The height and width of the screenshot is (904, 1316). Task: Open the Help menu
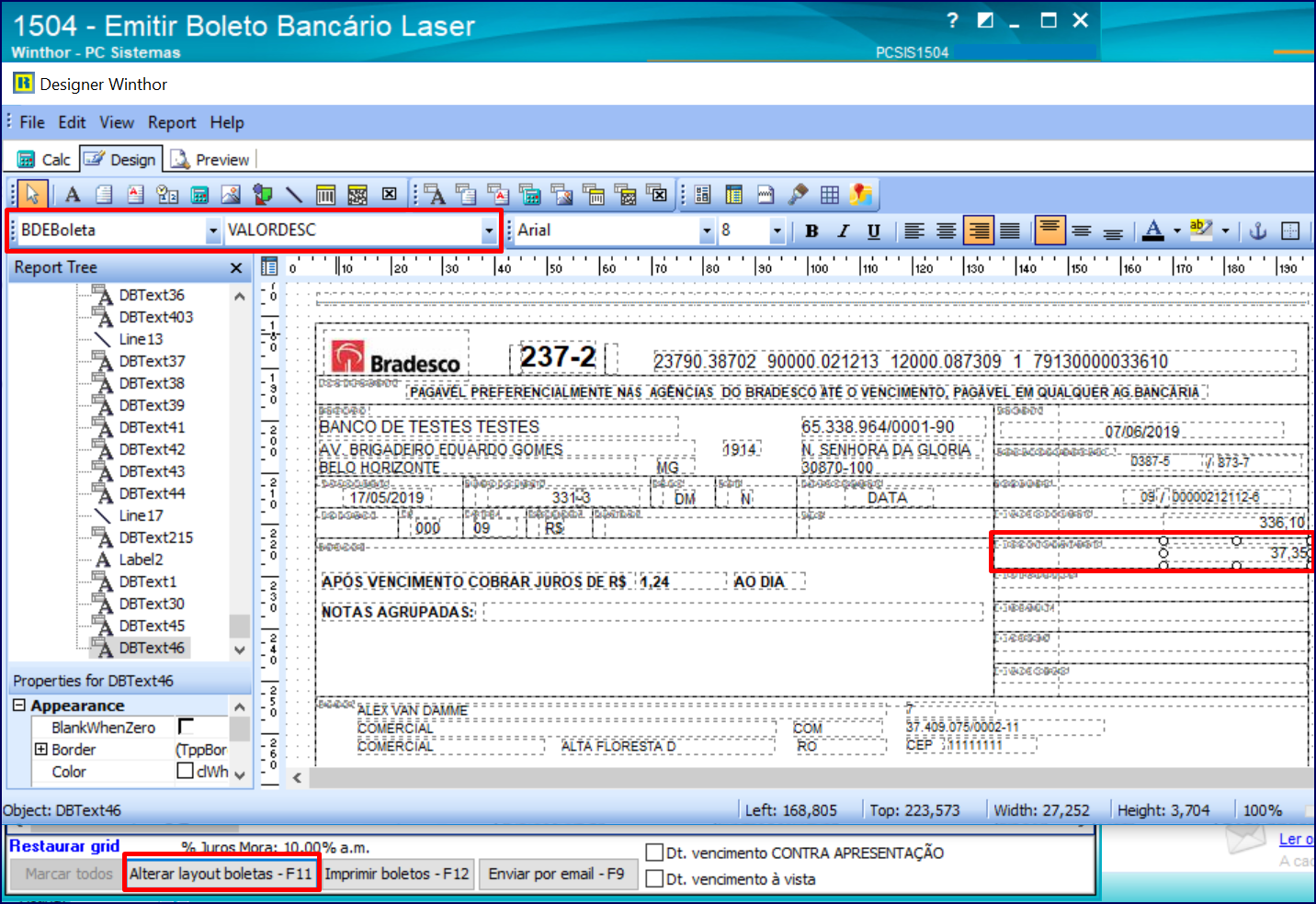click(227, 122)
